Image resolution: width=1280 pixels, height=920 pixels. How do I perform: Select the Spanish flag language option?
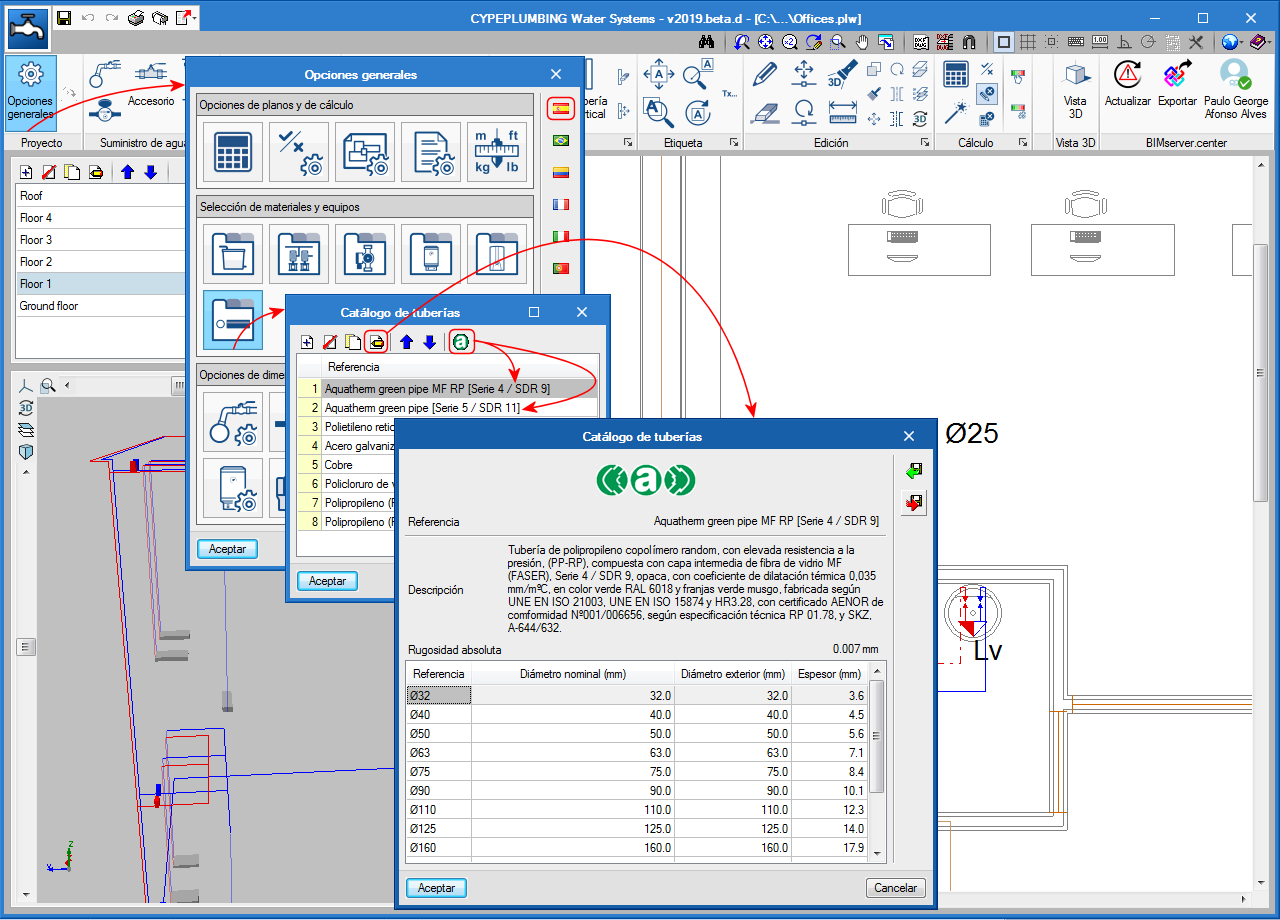[x=561, y=108]
